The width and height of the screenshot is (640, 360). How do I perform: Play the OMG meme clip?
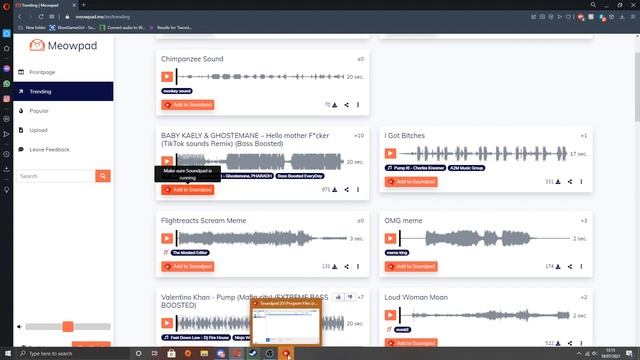coord(390,238)
